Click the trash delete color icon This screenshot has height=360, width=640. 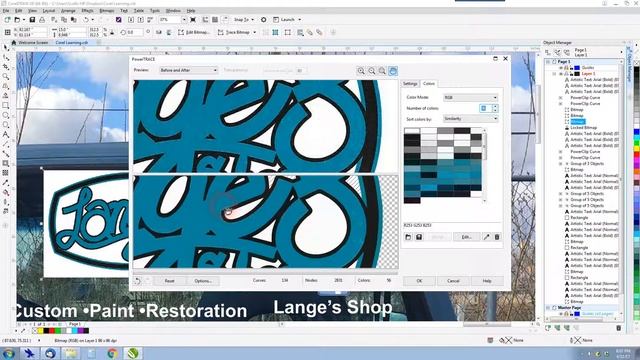click(497, 237)
